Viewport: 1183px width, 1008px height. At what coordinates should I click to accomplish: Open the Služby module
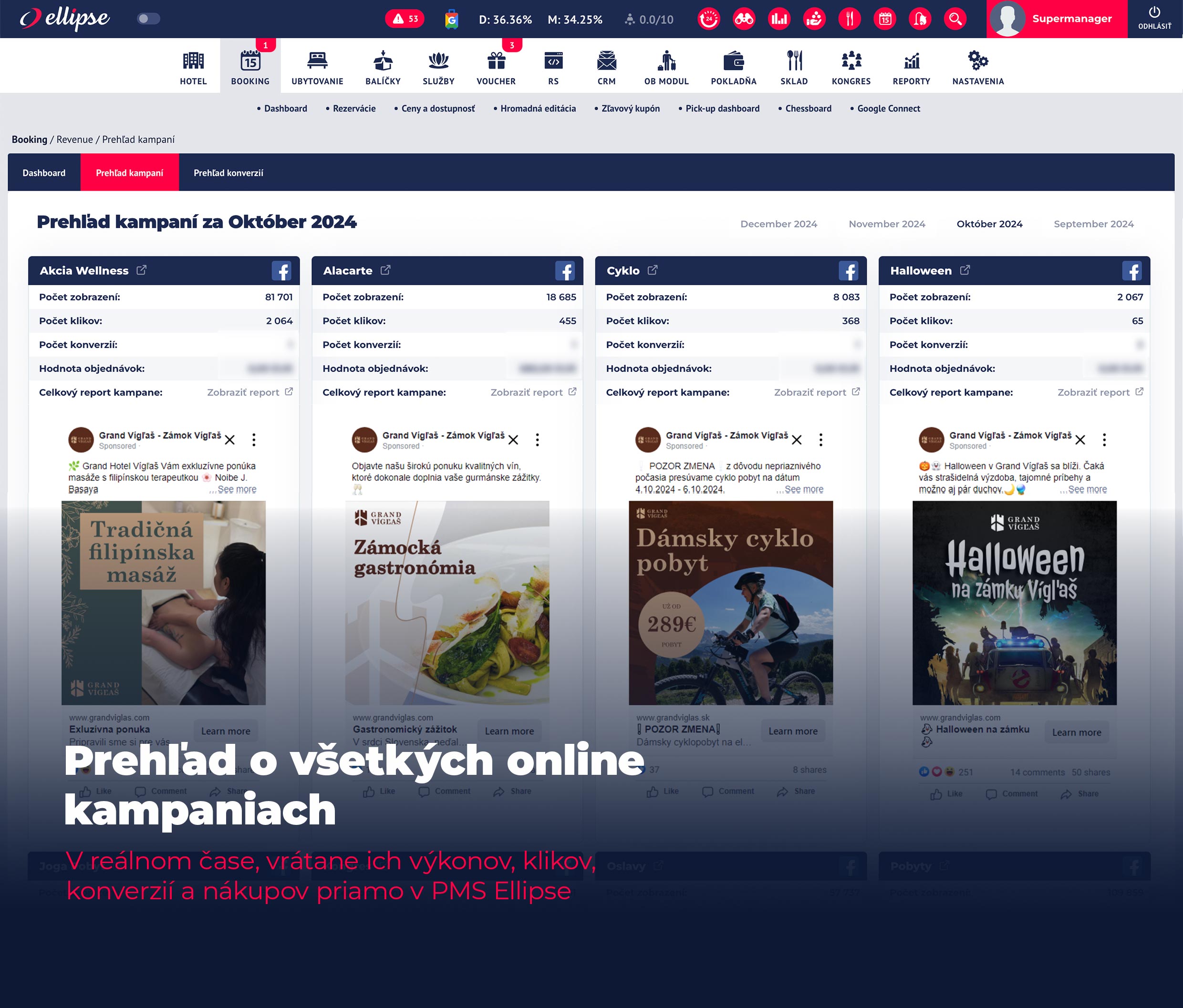438,67
